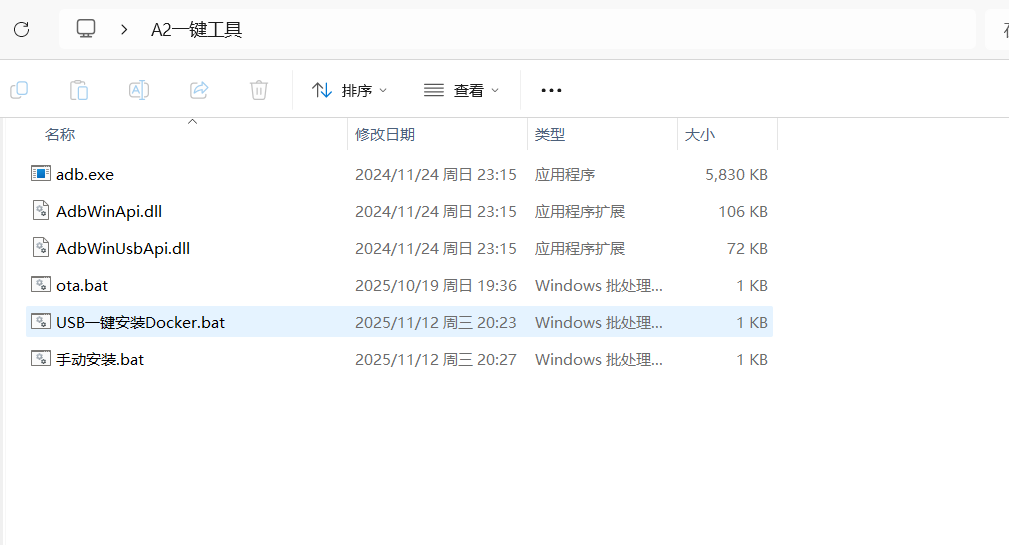
Task: Click the refresh icon in address bar
Action: click(21, 29)
